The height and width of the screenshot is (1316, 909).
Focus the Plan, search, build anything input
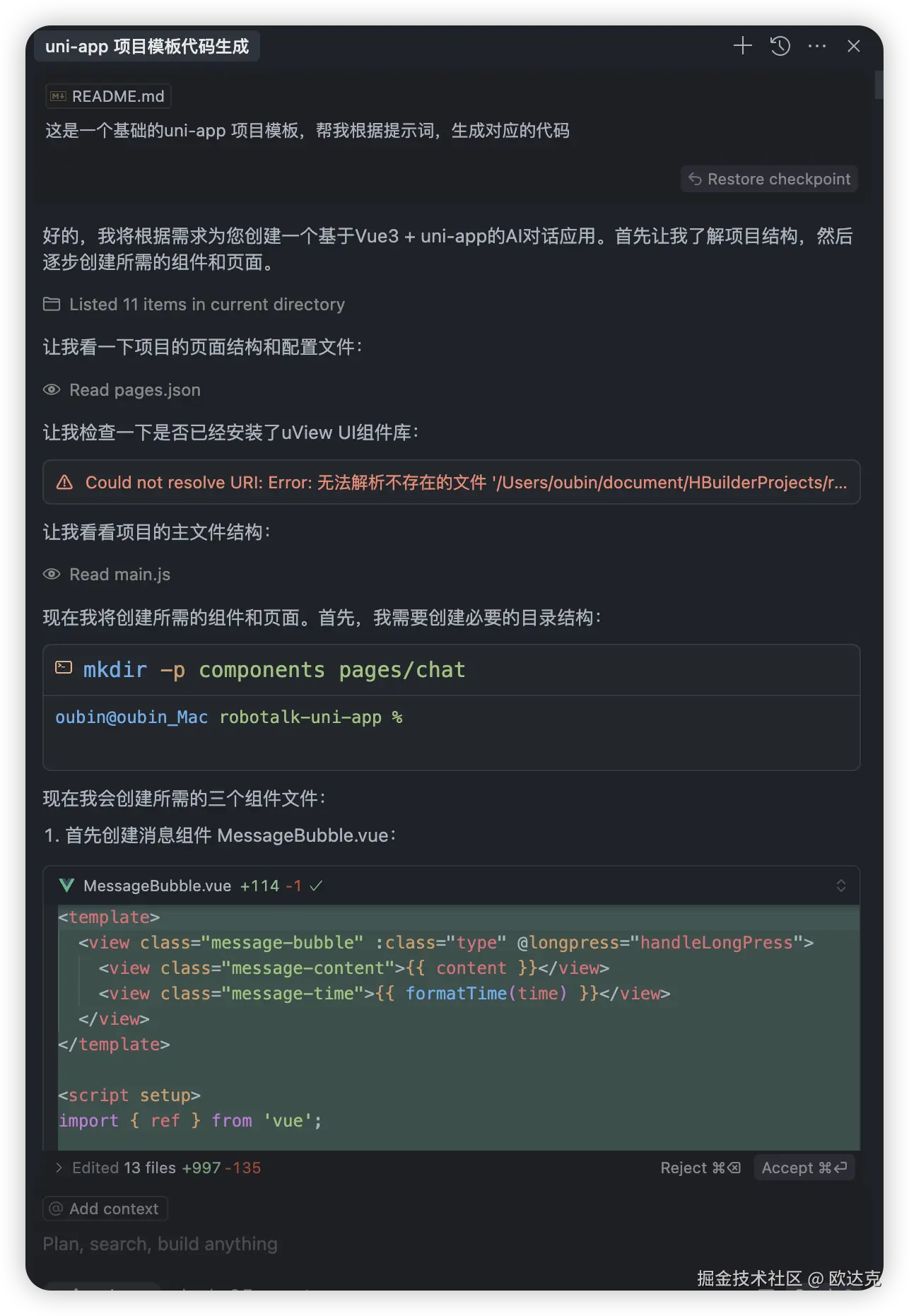point(283,1244)
